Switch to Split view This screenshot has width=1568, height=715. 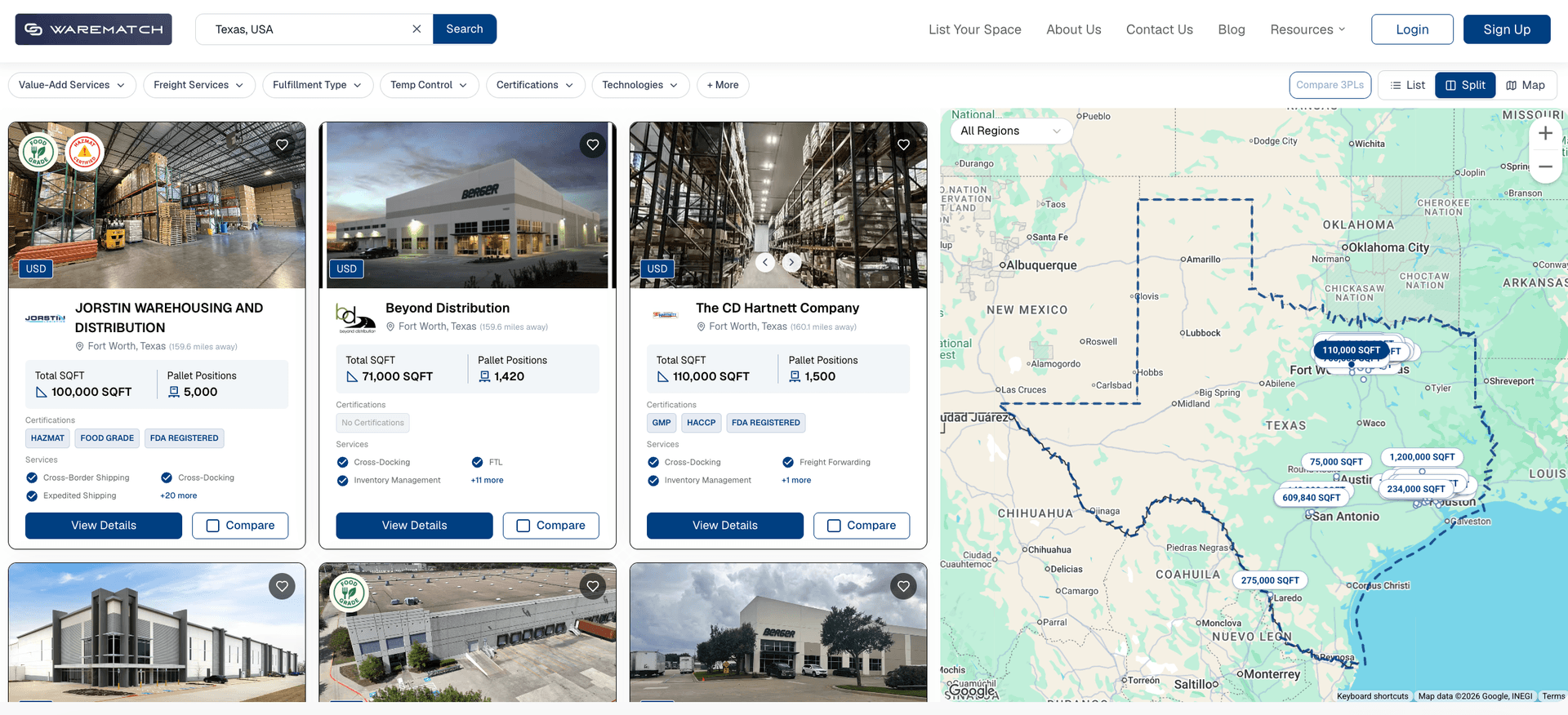[1465, 85]
